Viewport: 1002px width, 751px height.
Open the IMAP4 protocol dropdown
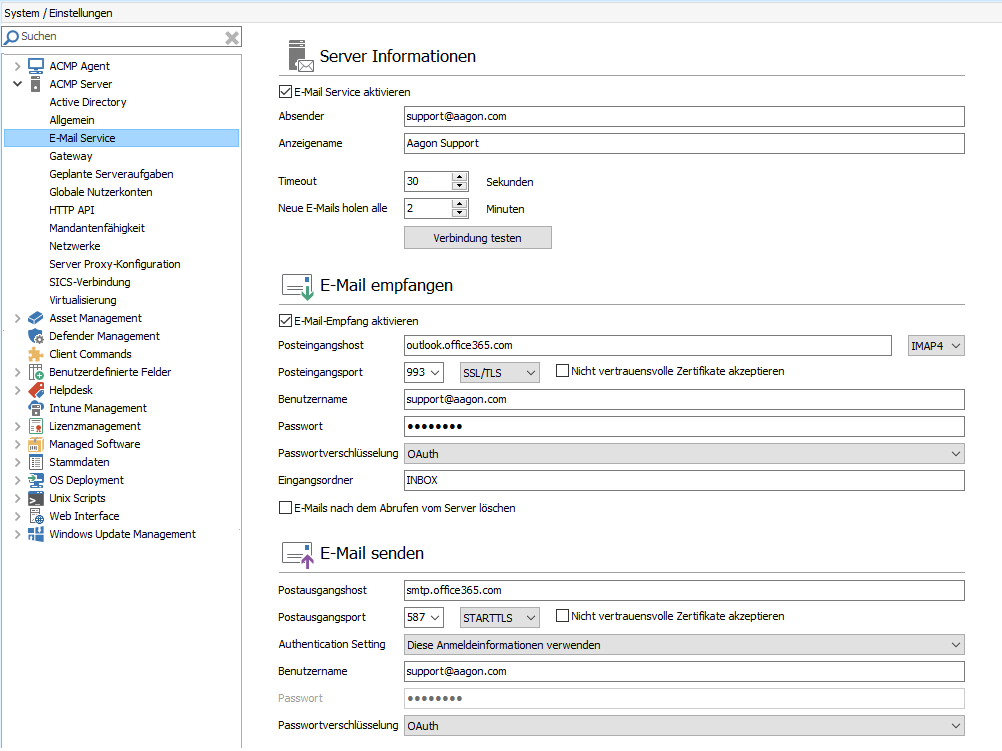click(936, 345)
